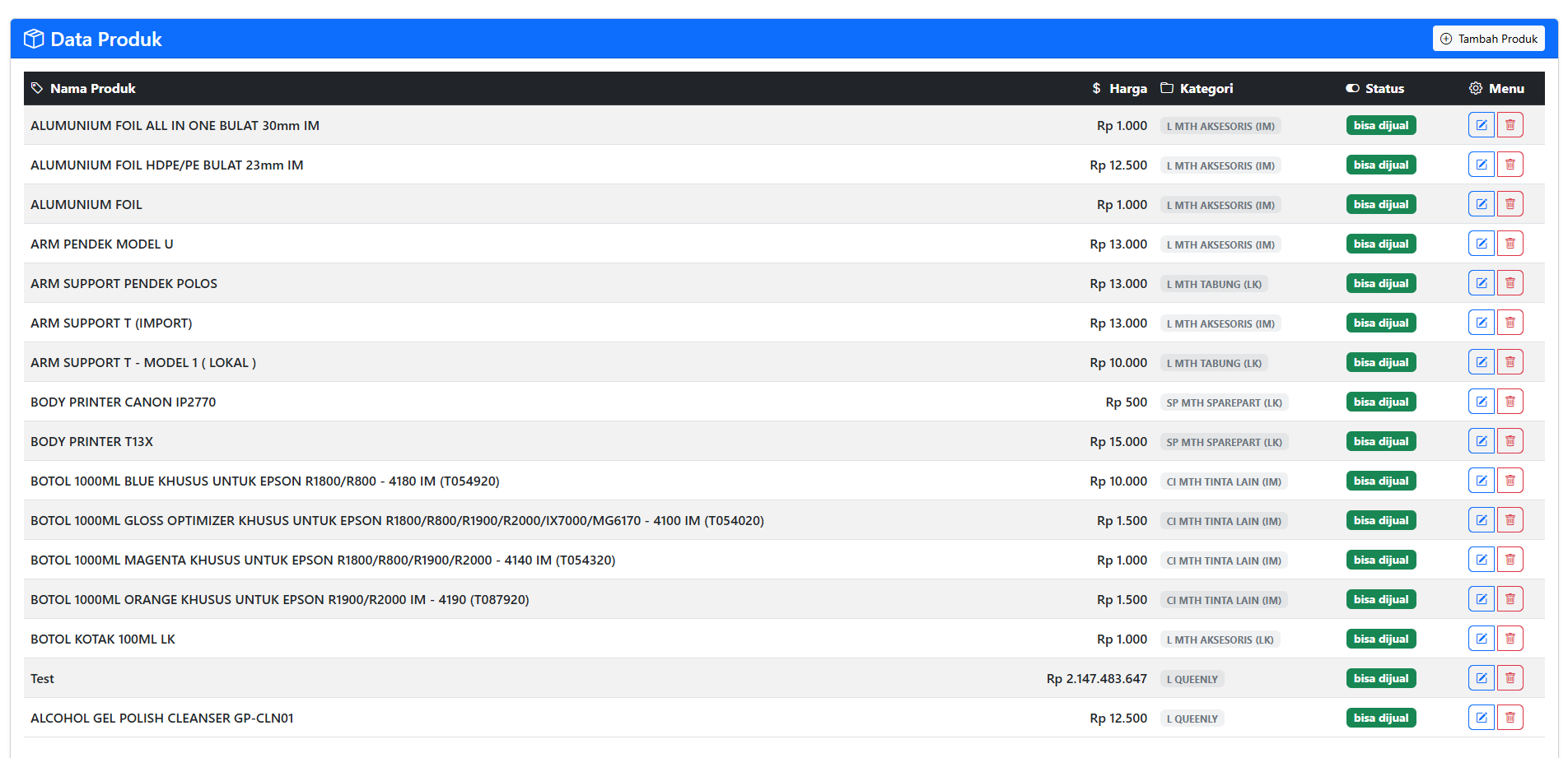Viewport: 1568px width, 758px height.
Task: Click SP MTH SPAREPART (LK) tag for BODY PRINTER T13X
Action: click(x=1224, y=442)
